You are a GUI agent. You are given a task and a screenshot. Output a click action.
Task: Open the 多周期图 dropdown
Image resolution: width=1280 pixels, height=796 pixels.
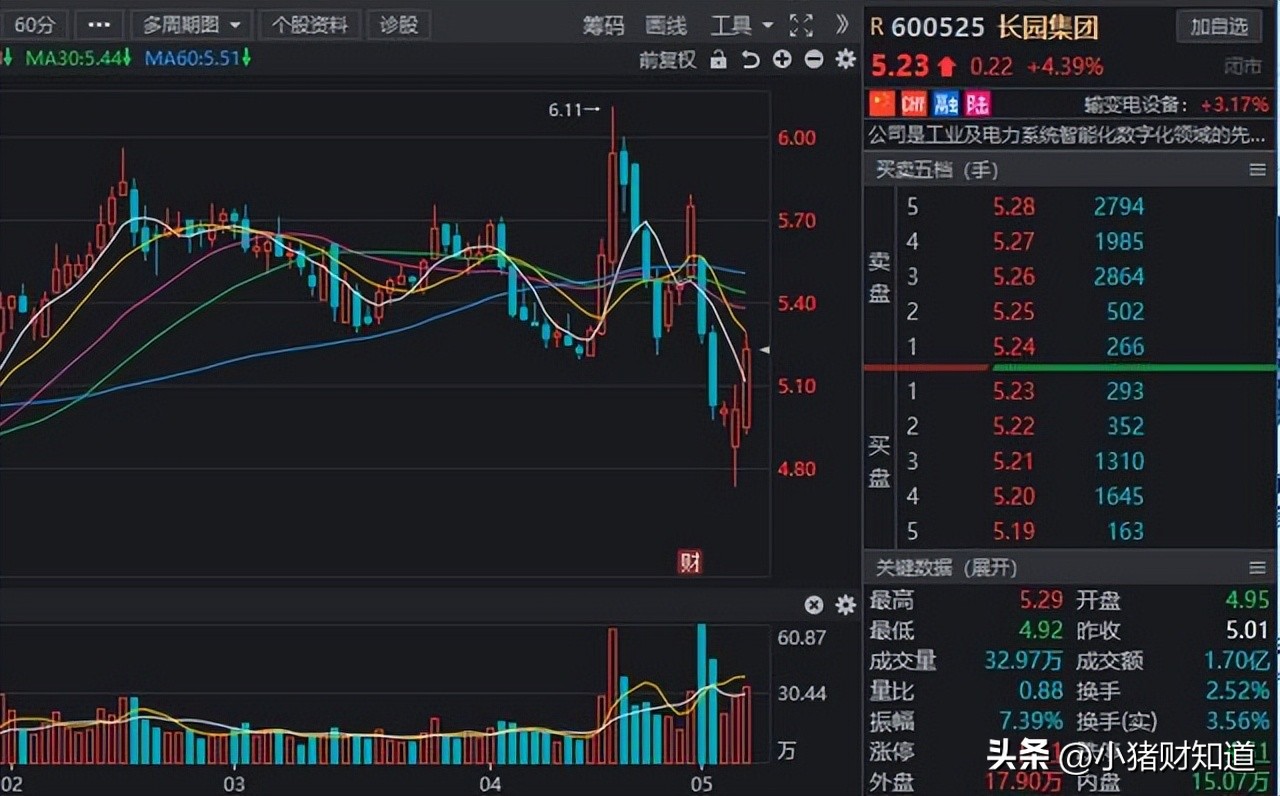click(192, 24)
